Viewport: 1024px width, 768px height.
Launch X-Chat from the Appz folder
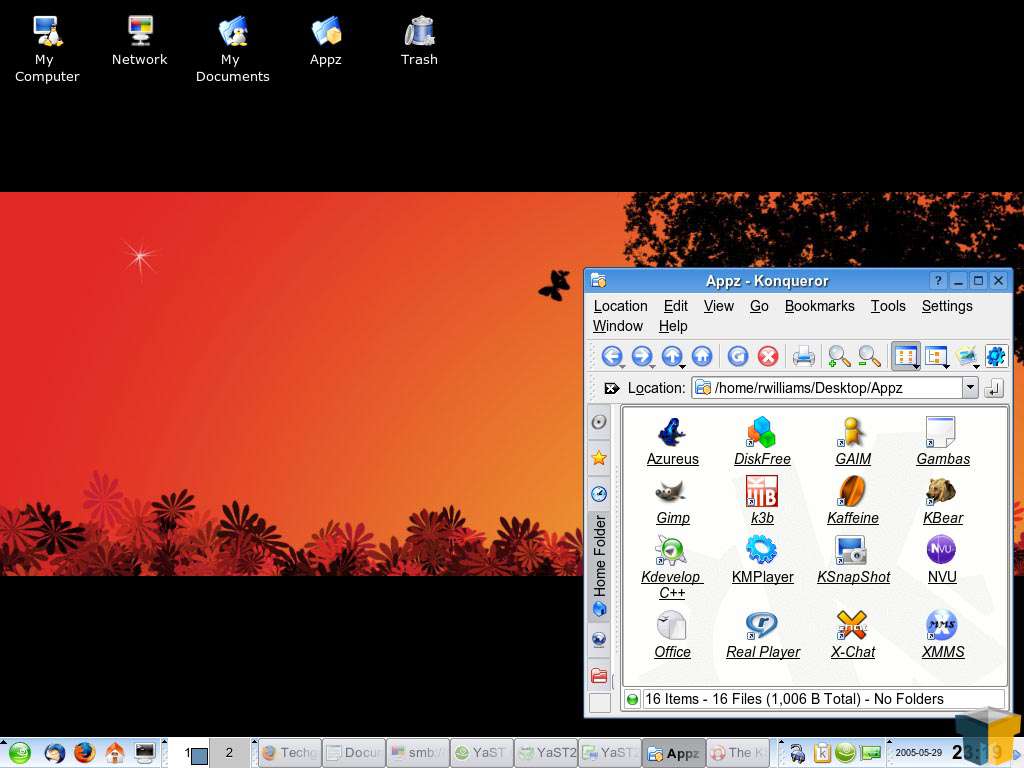852,635
